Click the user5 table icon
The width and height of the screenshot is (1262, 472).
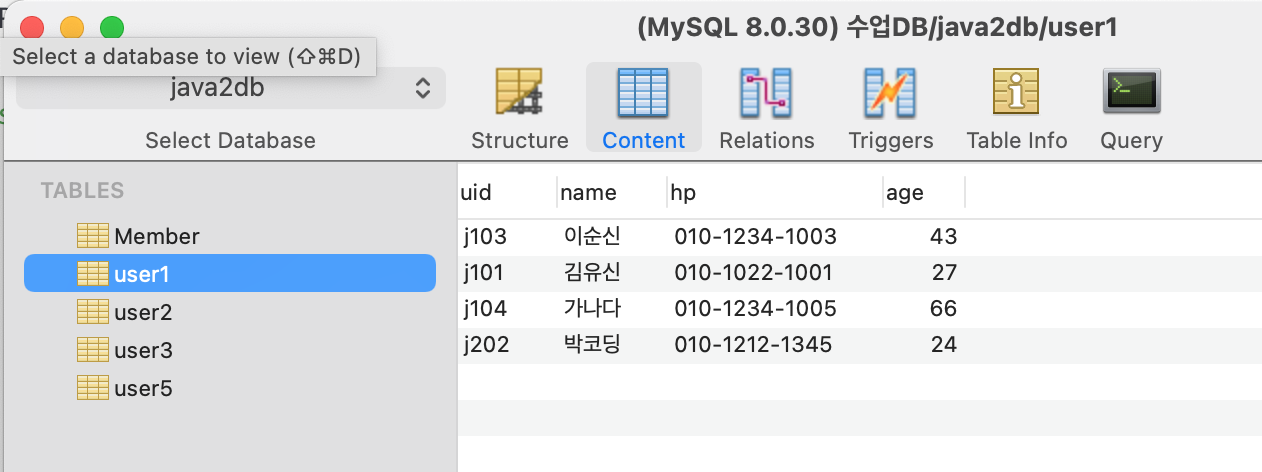point(93,388)
